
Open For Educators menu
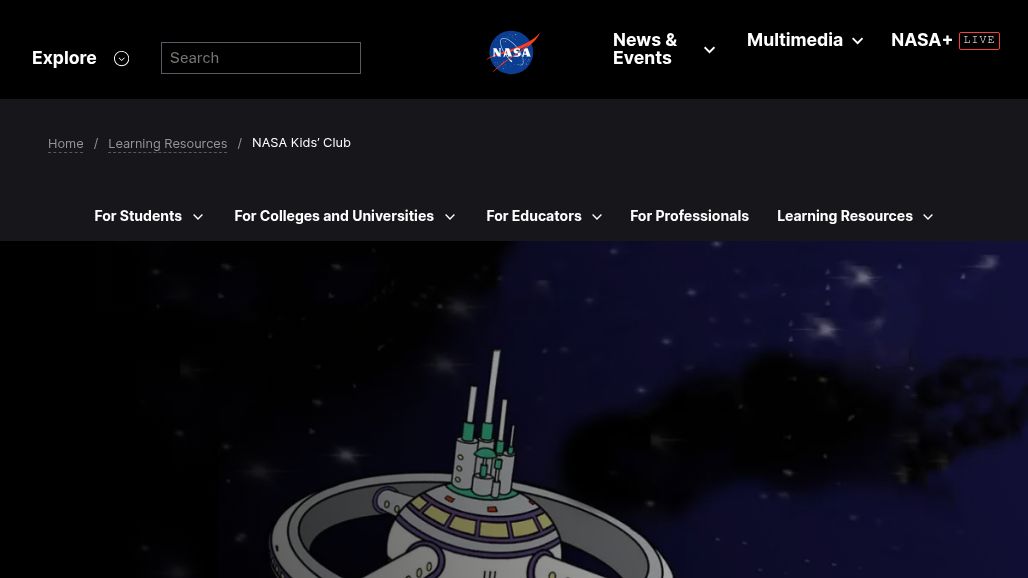[x=534, y=216]
